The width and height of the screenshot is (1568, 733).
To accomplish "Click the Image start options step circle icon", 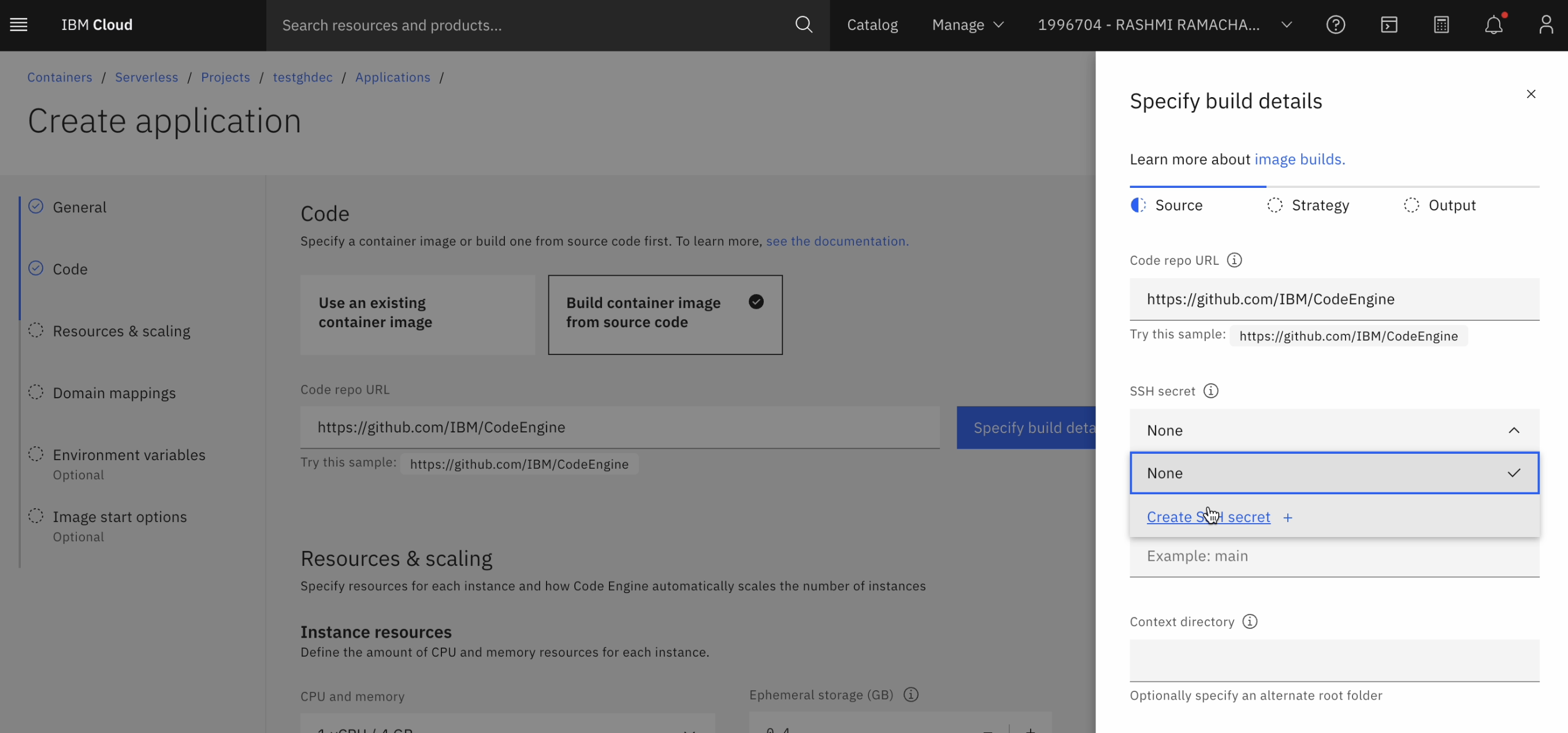I will click(36, 516).
